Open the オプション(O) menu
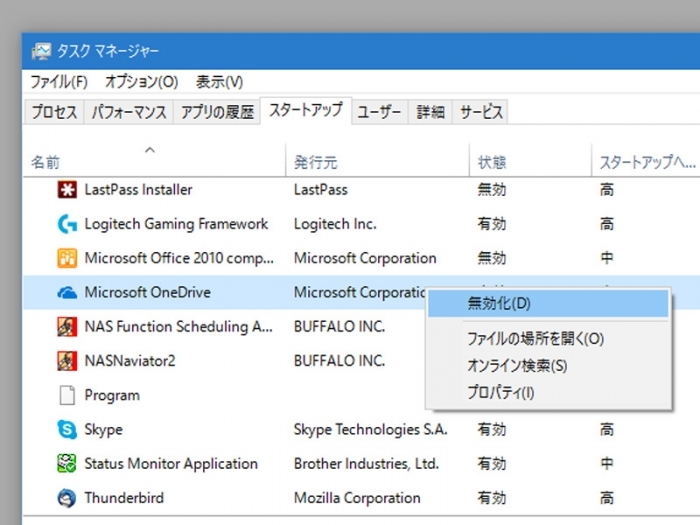Screen dimensions: 700x525 click(x=141, y=82)
